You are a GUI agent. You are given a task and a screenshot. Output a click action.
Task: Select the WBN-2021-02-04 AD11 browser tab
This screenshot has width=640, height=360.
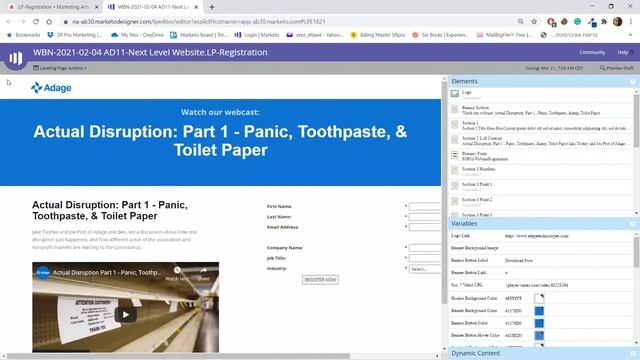[153, 7]
